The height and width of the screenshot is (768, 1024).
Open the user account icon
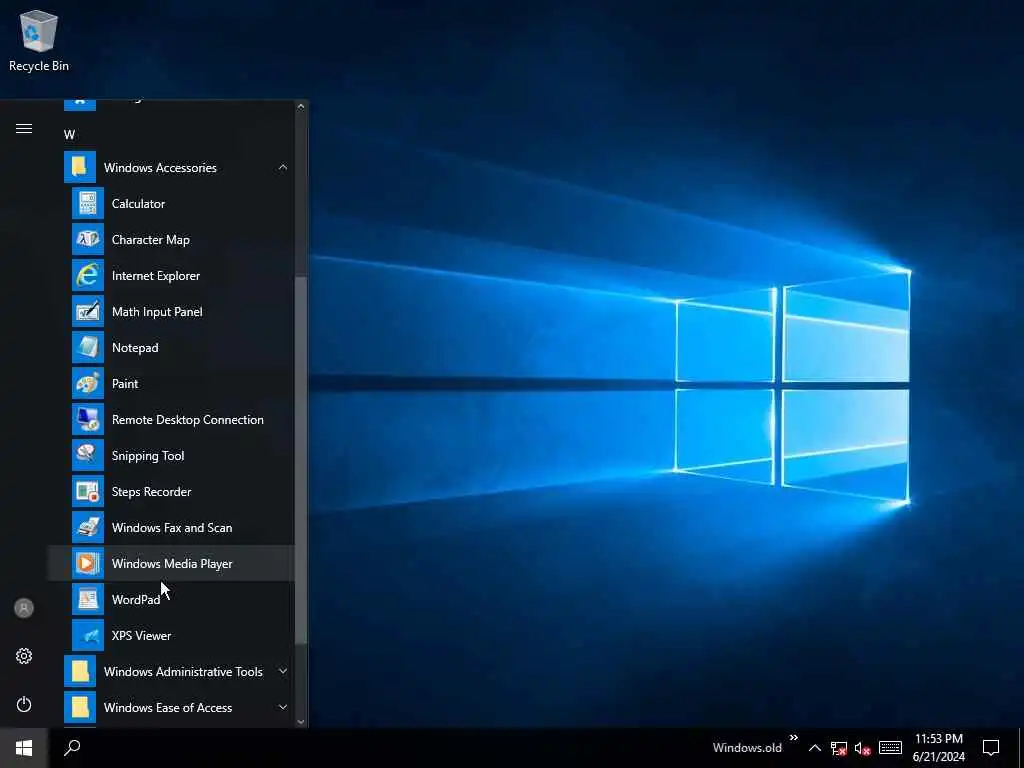[24, 608]
